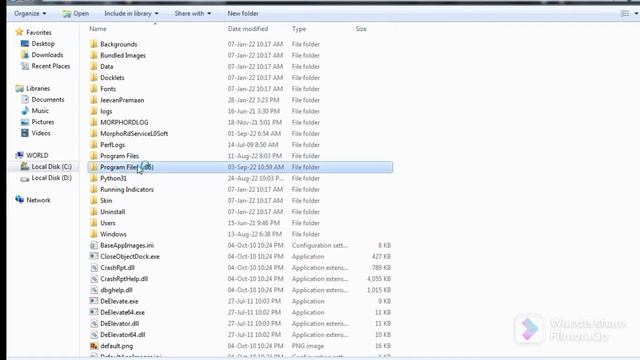Image resolution: width=640 pixels, height=360 pixels.
Task: Sort by Date modified column header
Action: pos(248,29)
